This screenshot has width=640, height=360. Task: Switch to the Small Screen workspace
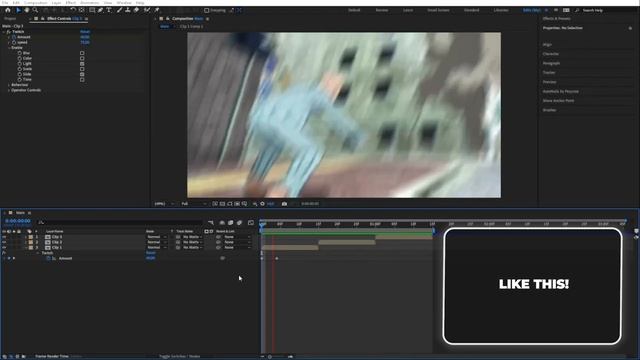point(438,10)
